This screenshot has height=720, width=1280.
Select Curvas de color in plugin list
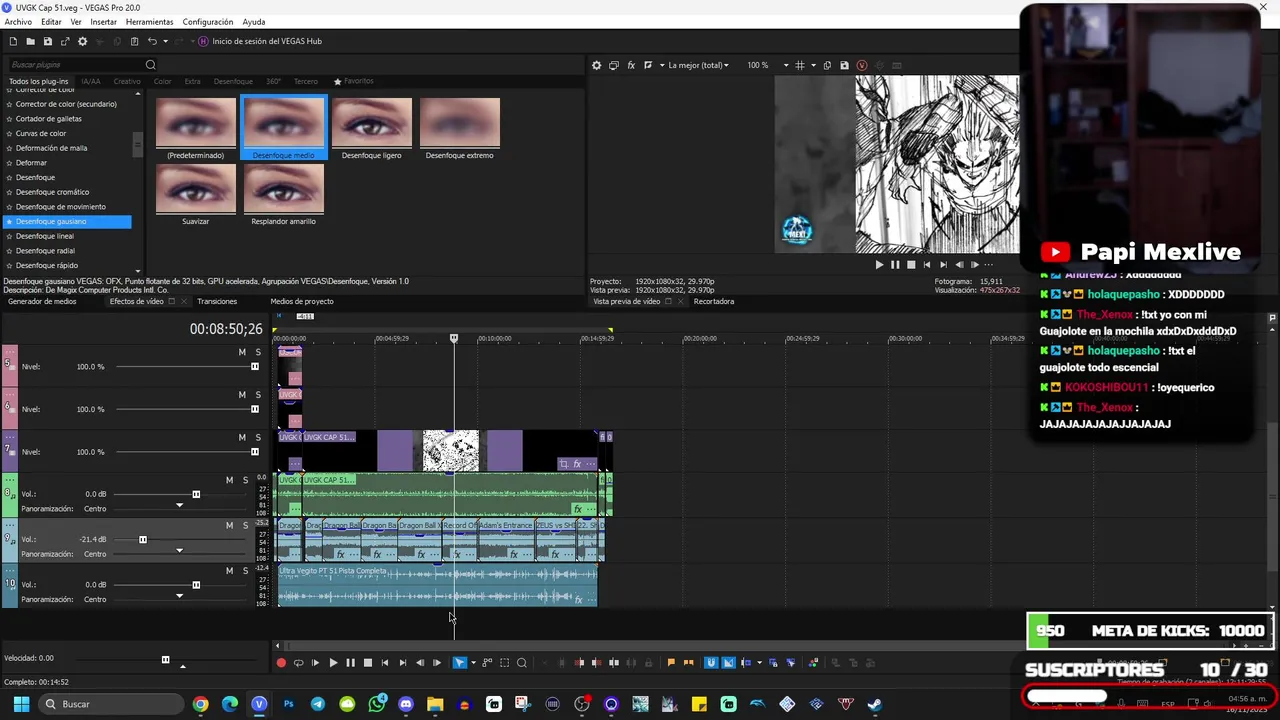(41, 133)
